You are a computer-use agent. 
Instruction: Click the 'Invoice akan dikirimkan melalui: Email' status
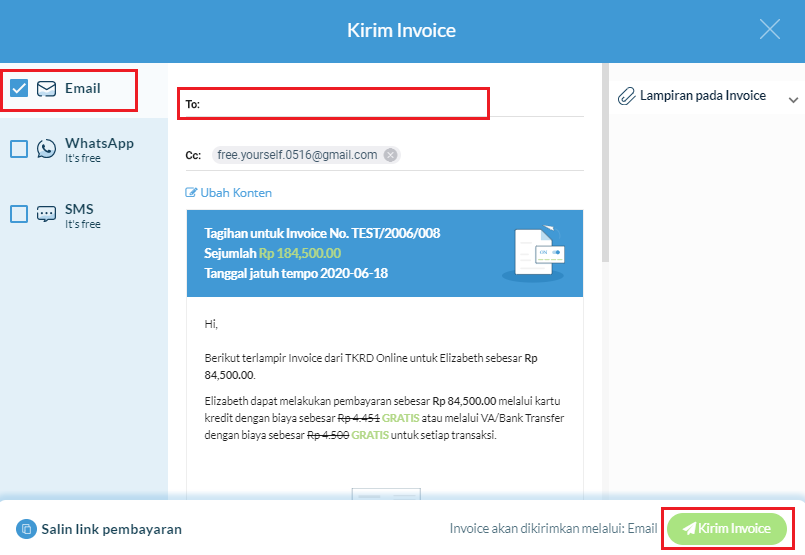pyautogui.click(x=553, y=528)
